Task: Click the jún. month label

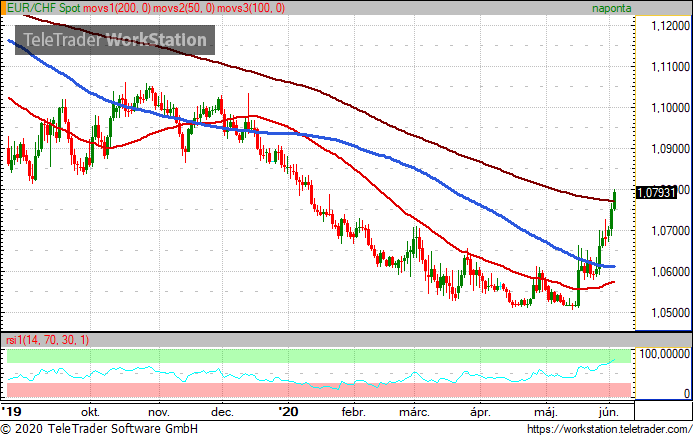Action: pos(609,412)
